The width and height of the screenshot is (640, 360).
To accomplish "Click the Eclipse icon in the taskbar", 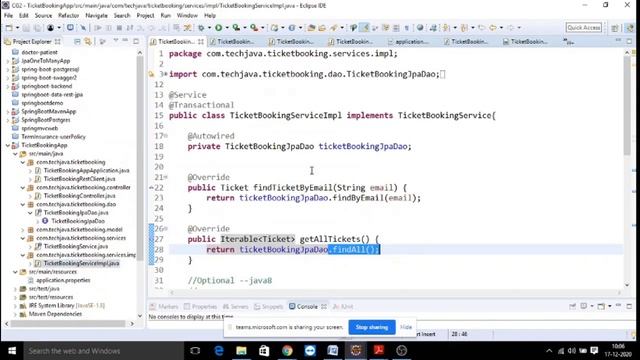I will (356, 351).
